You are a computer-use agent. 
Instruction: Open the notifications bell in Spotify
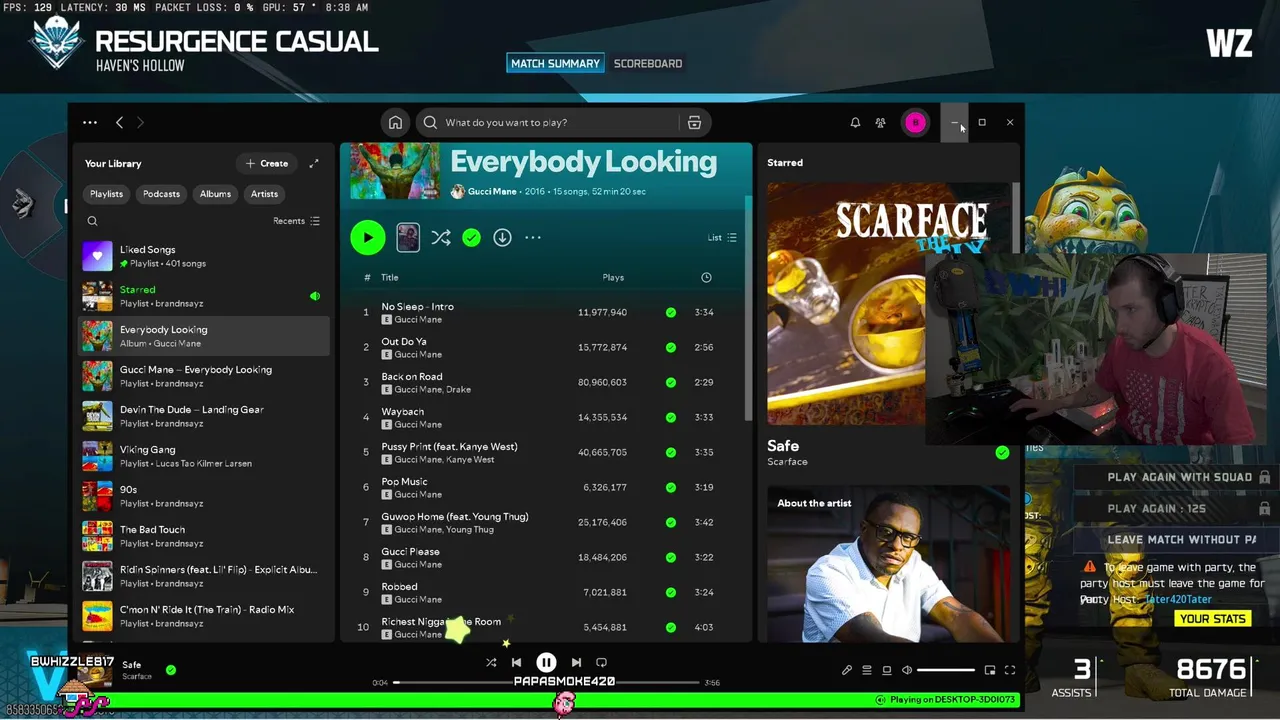click(855, 122)
